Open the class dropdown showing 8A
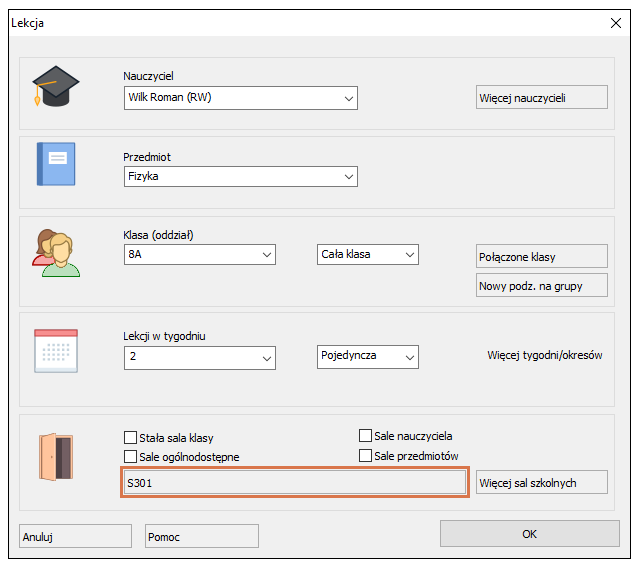639x567 pixels. [x=199, y=255]
